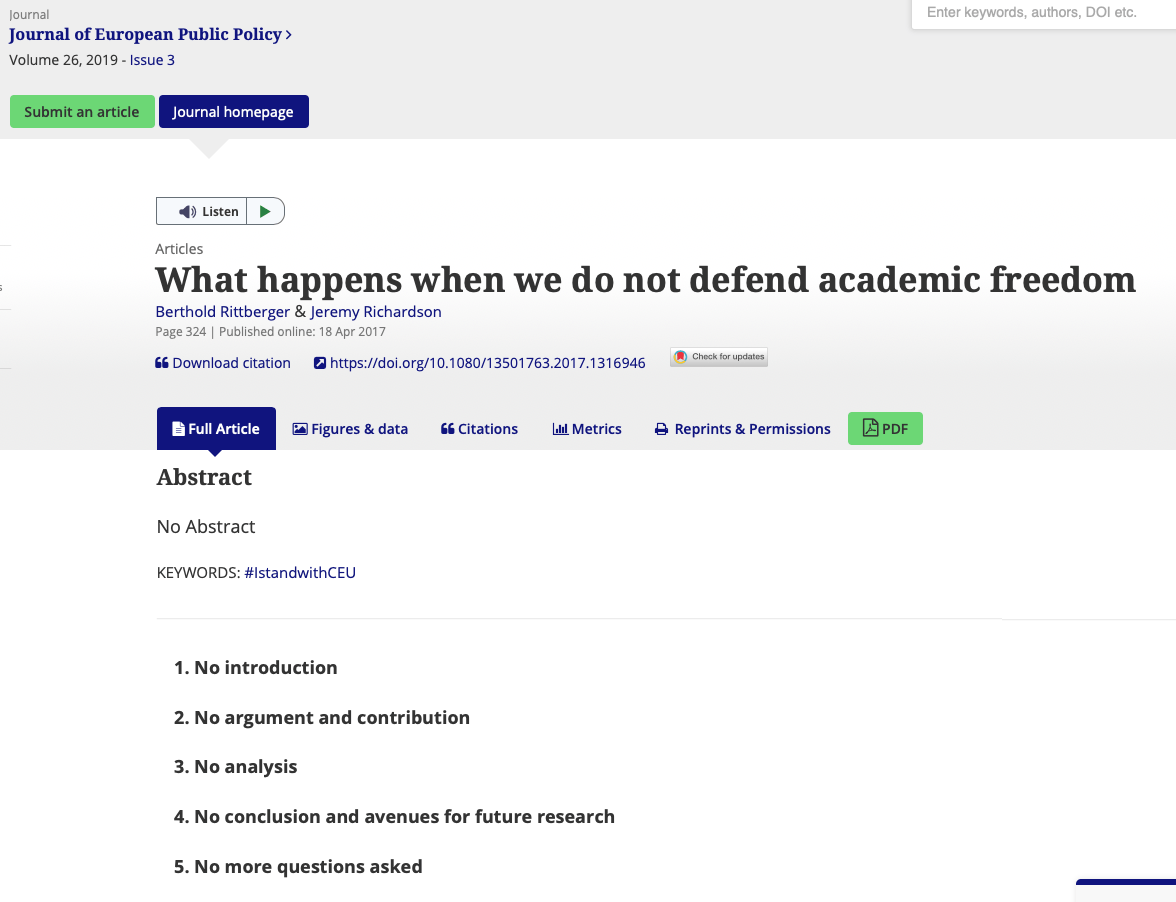Open author Berthold Rittberger's profile
Screen dimensions: 1176x902
[222, 312]
